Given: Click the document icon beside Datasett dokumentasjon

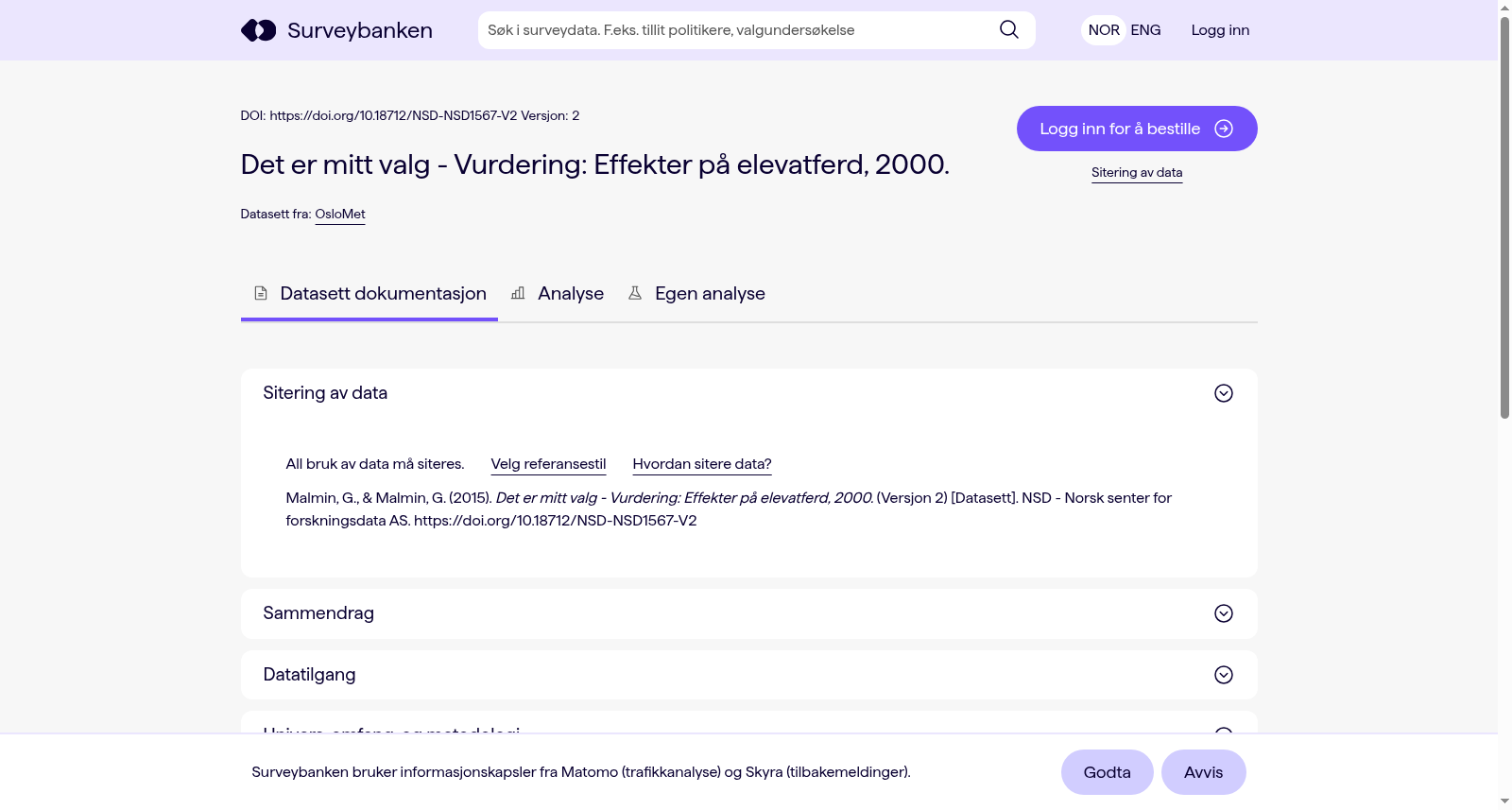Looking at the screenshot, I should pos(261,294).
